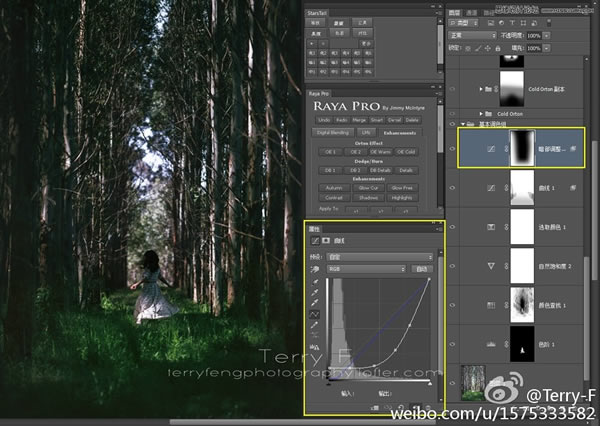Expand Cold Orton 副本 group arrow
Viewport: 600px width, 426px height.
click(481, 89)
